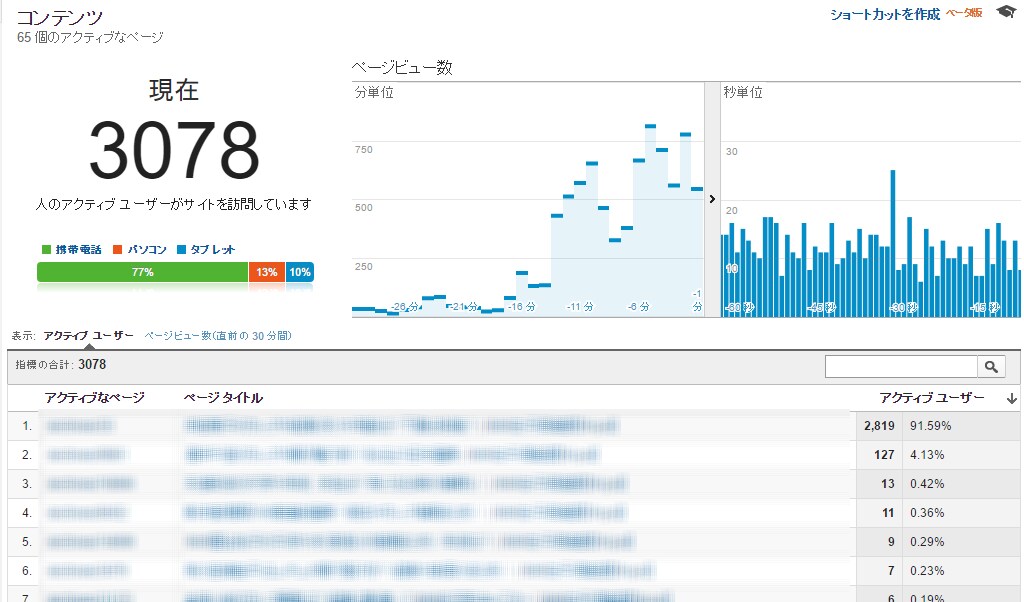
Task: Open the blurred page link in row 3
Action: tap(90, 484)
